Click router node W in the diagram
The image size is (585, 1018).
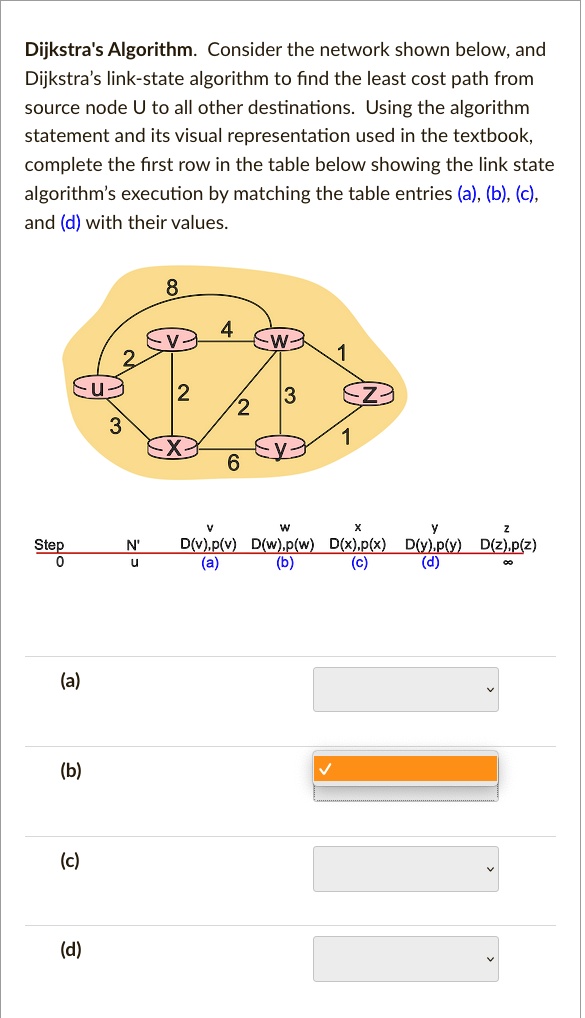pos(279,340)
